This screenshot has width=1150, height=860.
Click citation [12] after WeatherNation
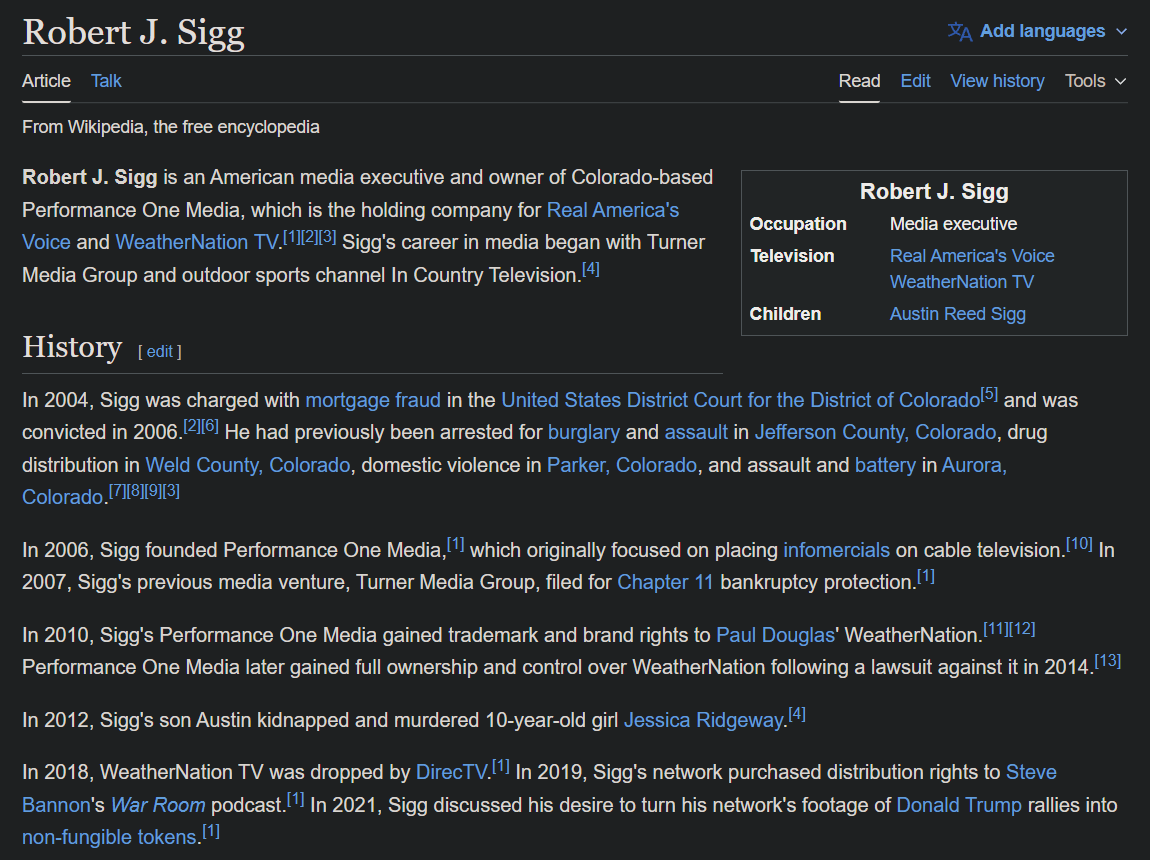click(1022, 628)
